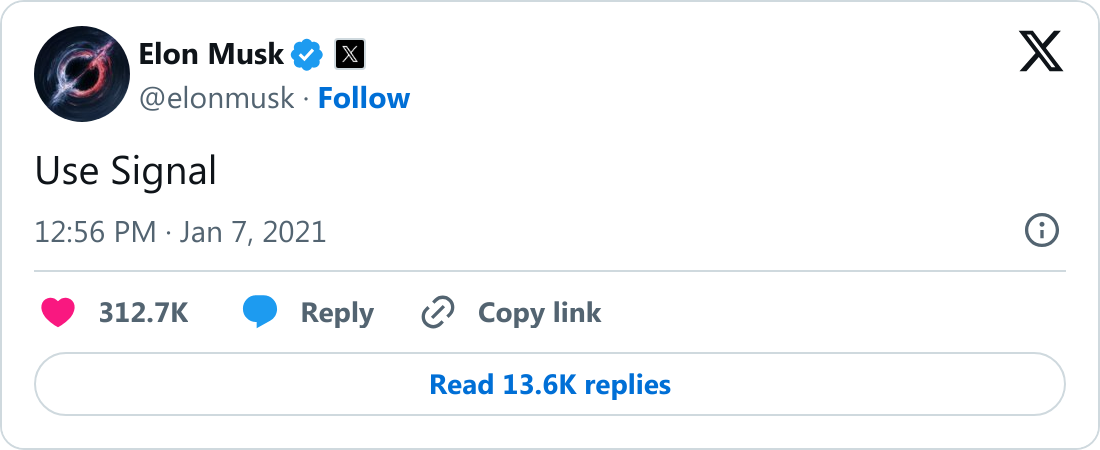The image size is (1100, 450).
Task: Open Read 13.6K replies button
Action: (550, 384)
